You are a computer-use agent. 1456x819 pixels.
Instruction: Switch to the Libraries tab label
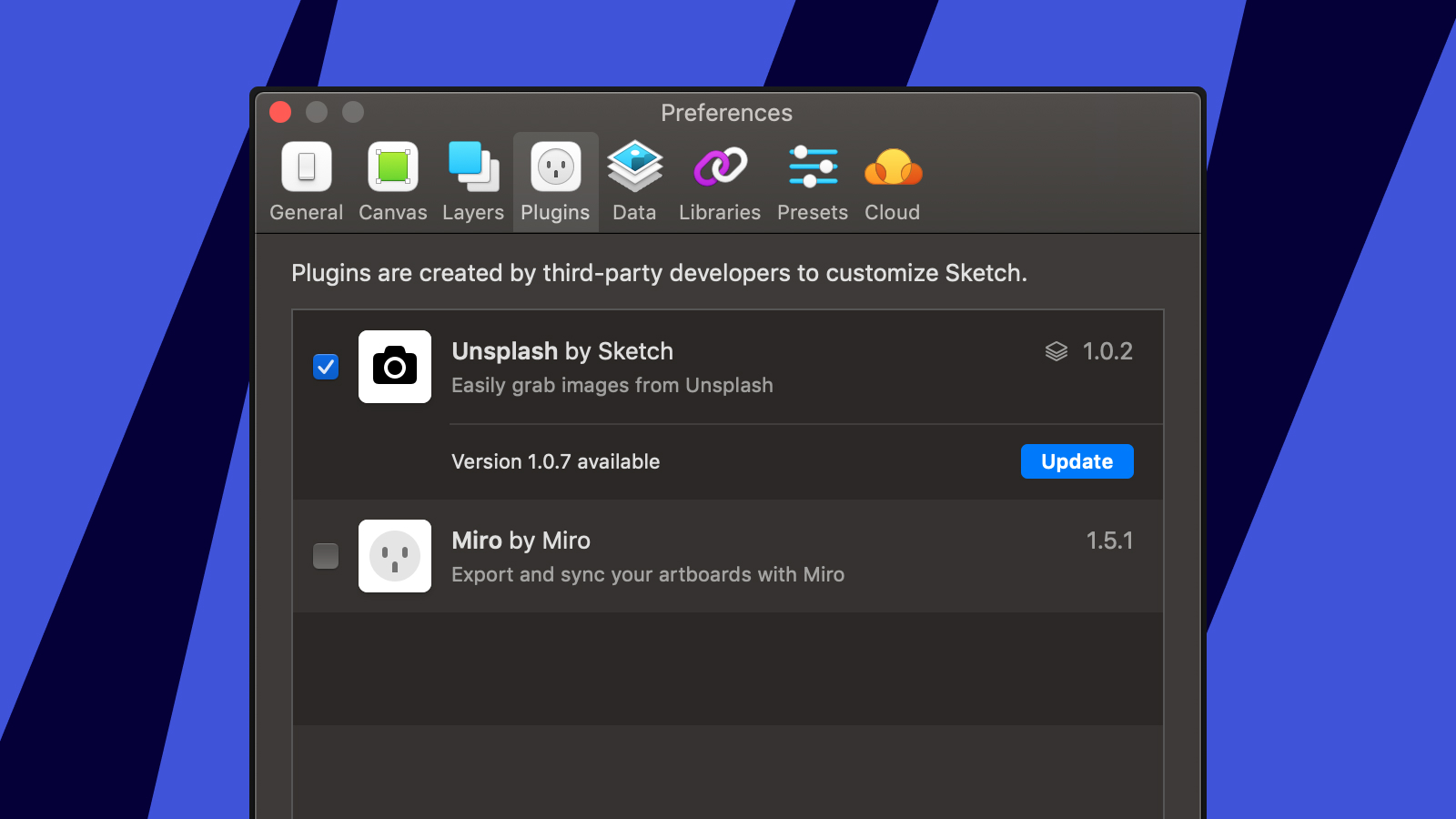tap(720, 212)
